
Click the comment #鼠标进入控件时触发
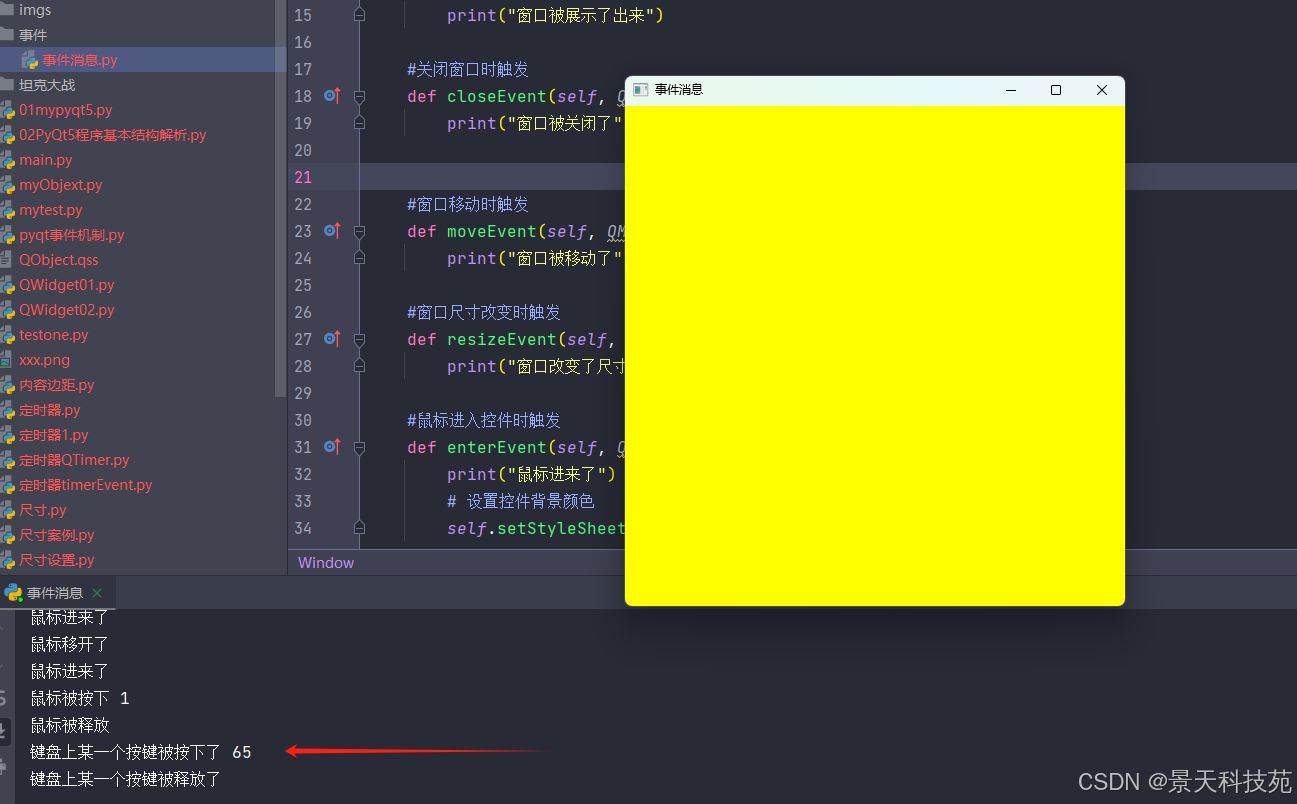(x=484, y=420)
